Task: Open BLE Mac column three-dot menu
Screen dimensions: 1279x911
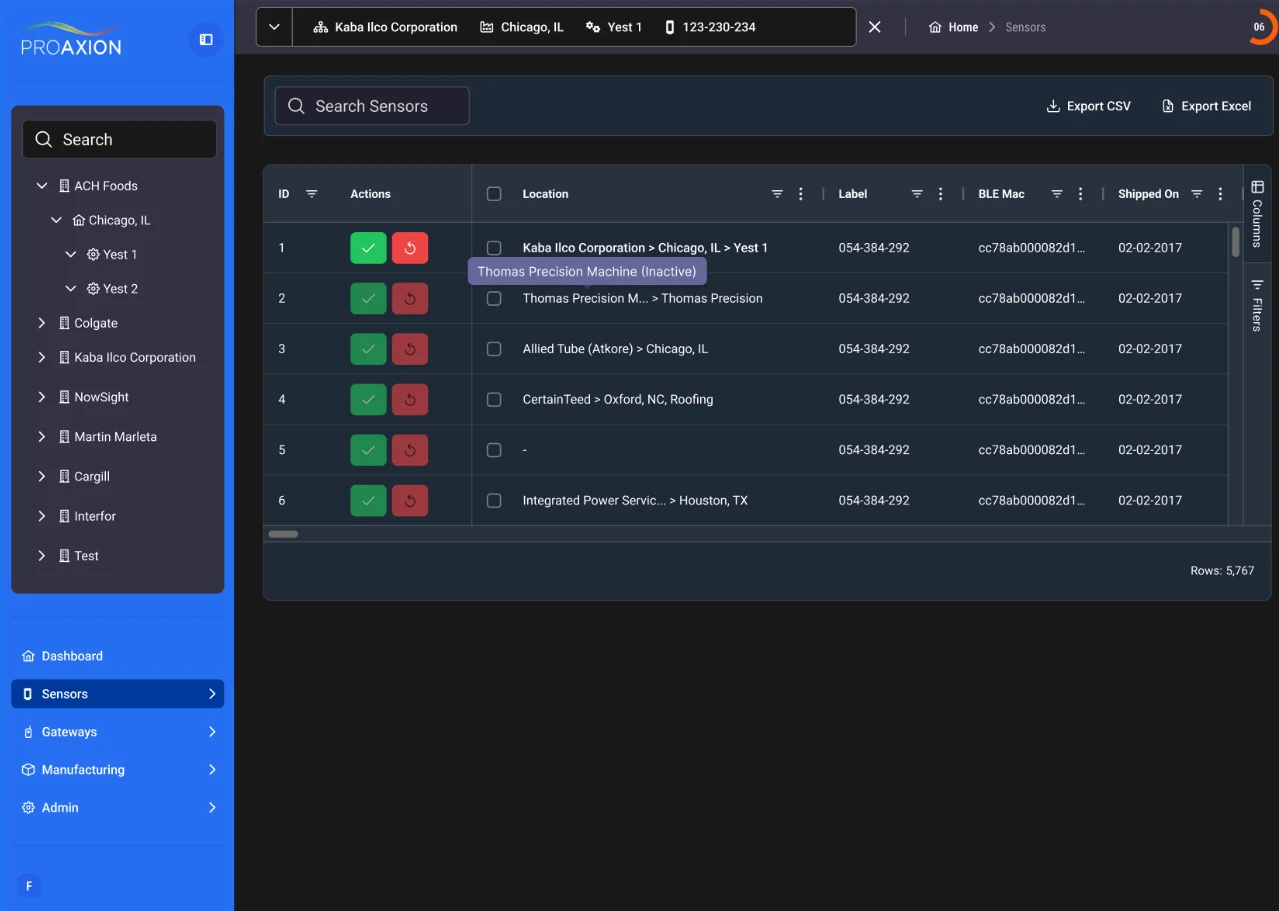Action: (x=1081, y=194)
